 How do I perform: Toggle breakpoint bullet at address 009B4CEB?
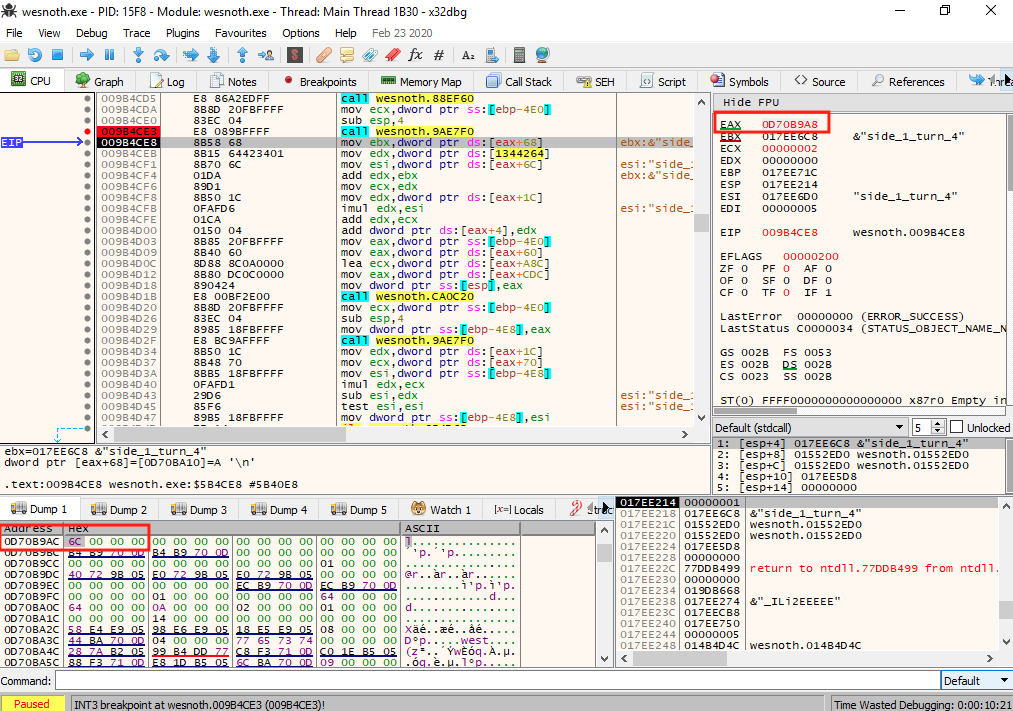[x=87, y=154]
